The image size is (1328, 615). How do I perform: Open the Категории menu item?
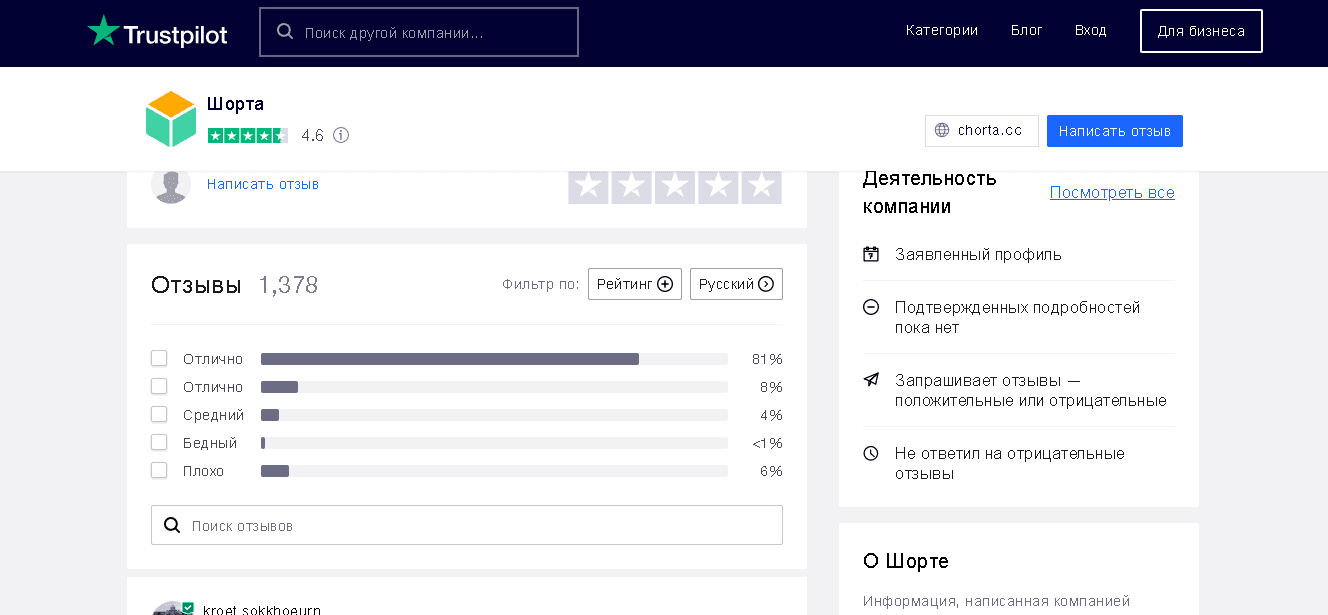coord(941,30)
